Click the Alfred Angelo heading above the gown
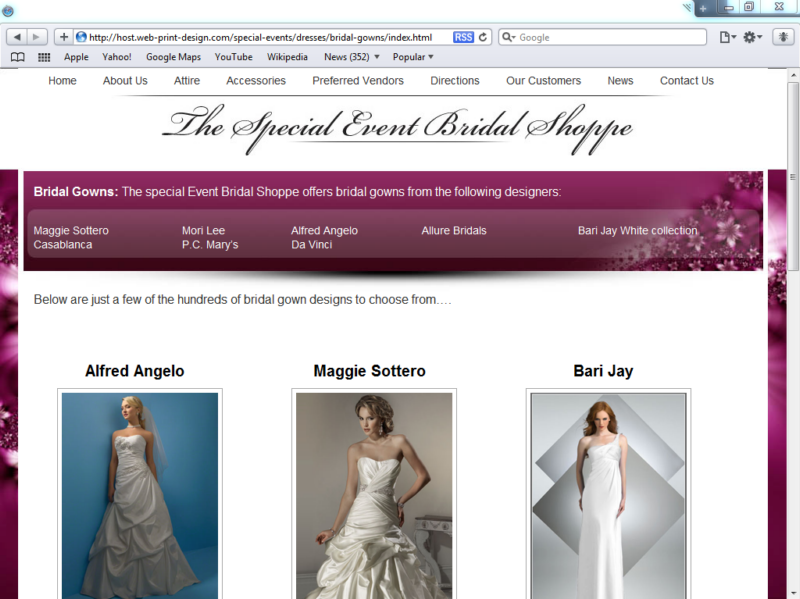 click(135, 371)
